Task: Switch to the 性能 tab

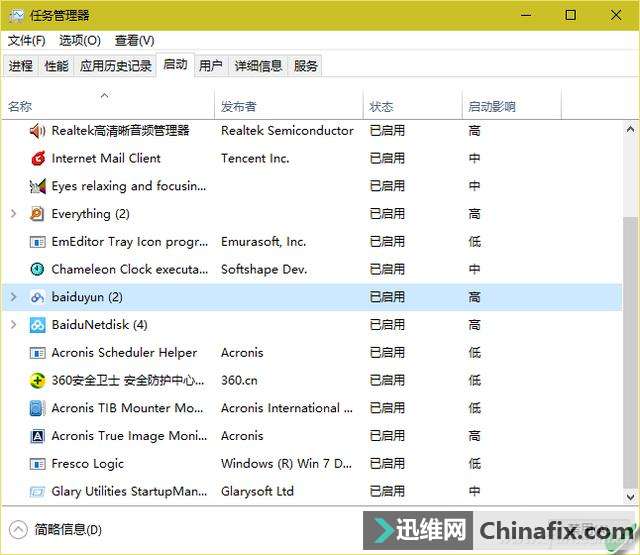Action: point(56,66)
